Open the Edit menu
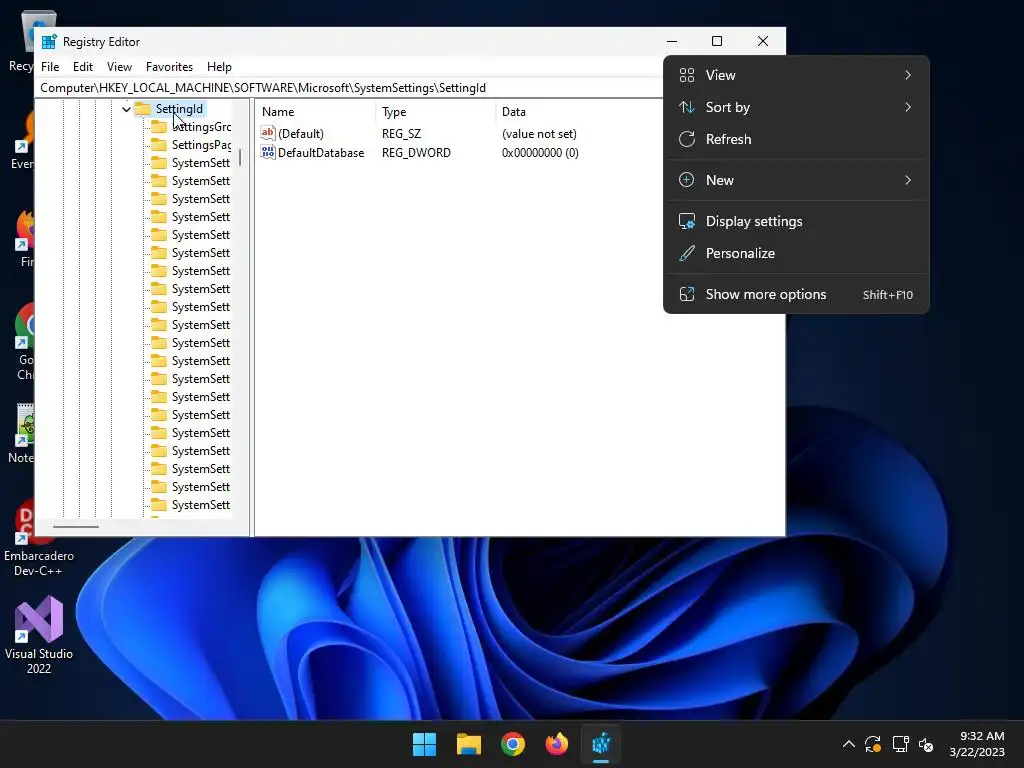The height and width of the screenshot is (768, 1024). point(83,67)
